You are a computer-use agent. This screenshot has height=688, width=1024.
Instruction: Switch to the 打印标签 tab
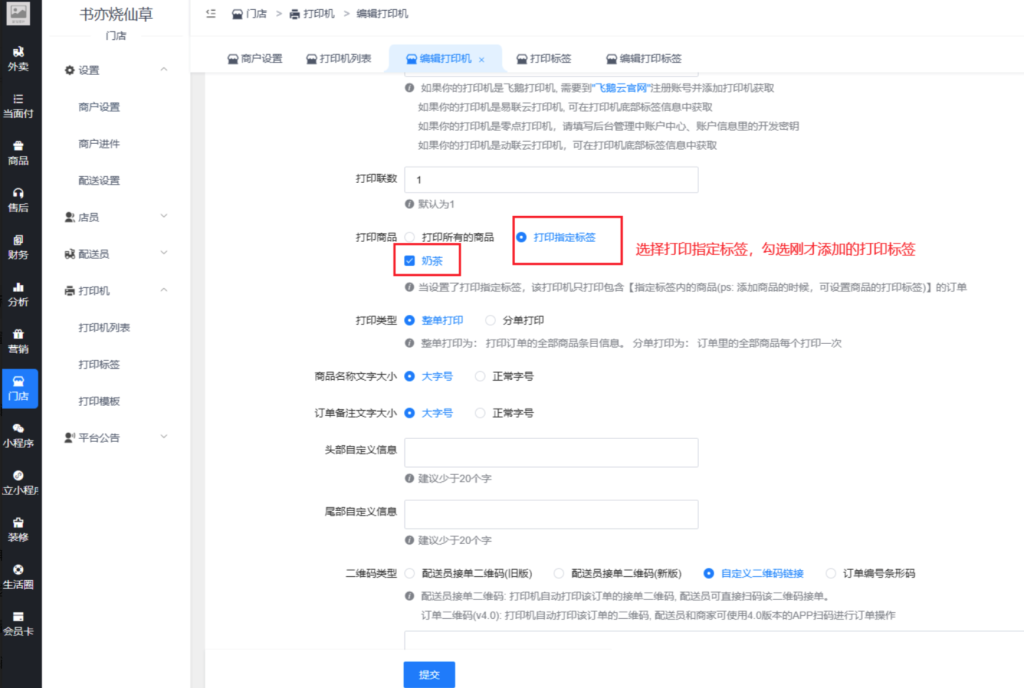pos(549,59)
